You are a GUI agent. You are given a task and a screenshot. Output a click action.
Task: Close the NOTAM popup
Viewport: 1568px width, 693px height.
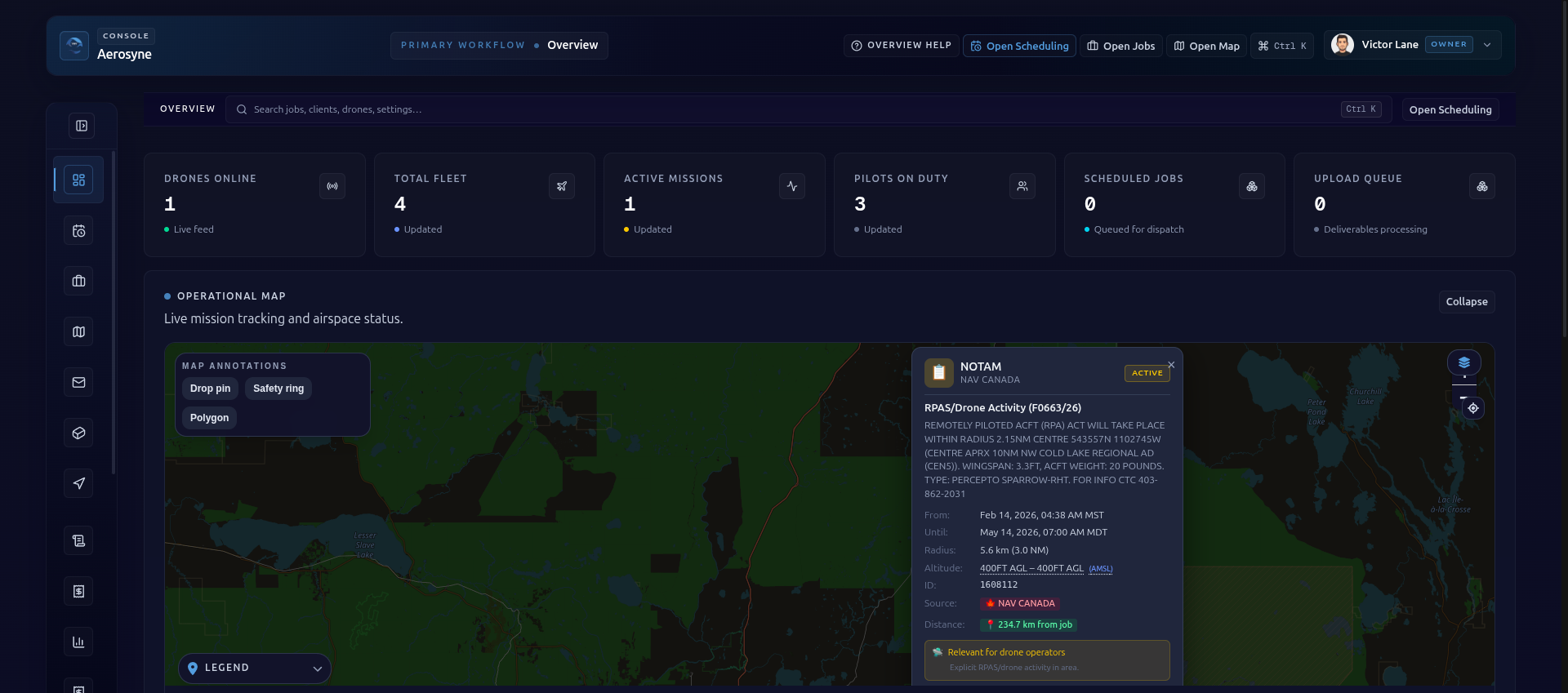1171,365
